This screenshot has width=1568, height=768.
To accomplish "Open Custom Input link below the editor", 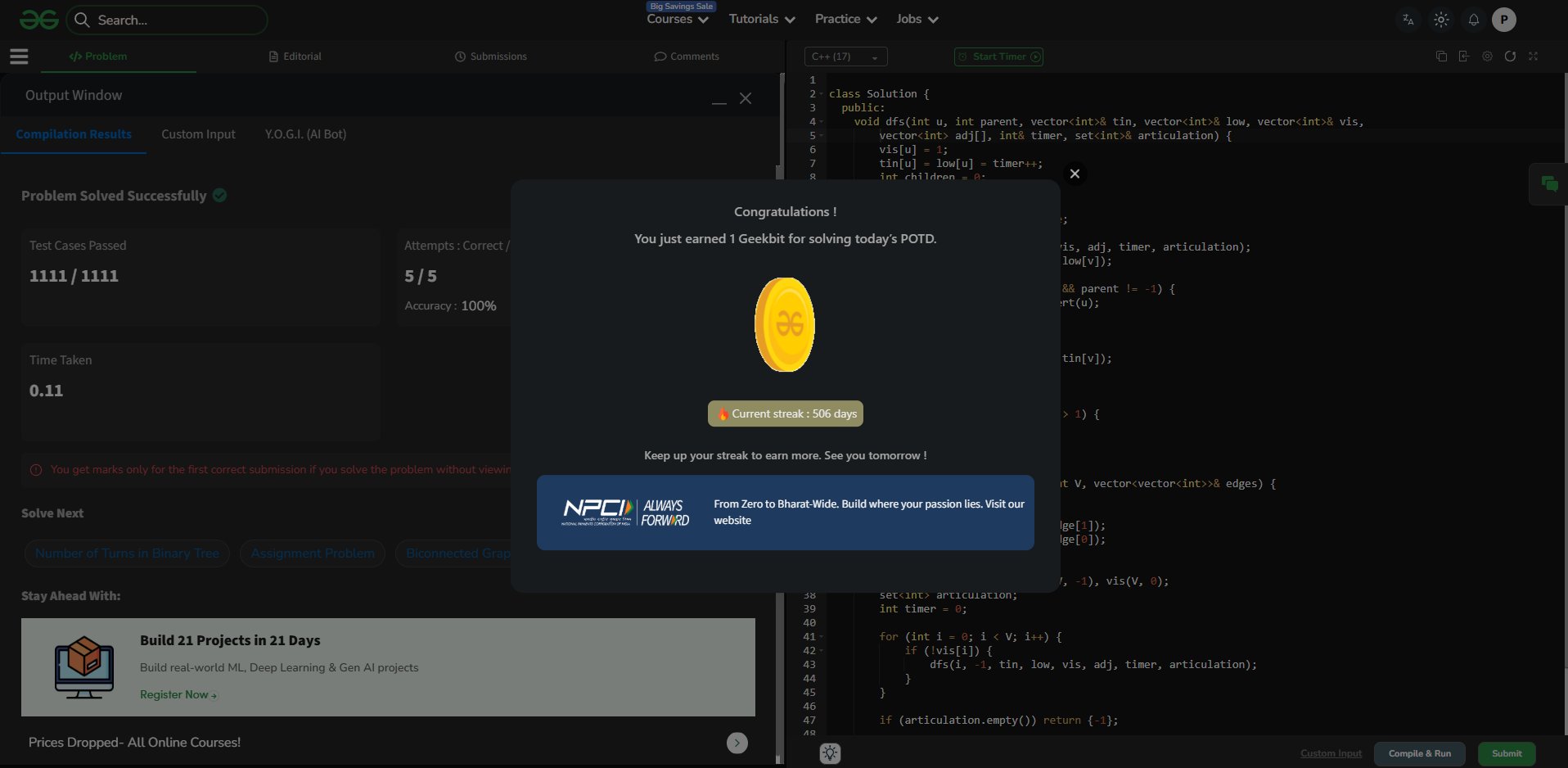I will [x=1331, y=753].
